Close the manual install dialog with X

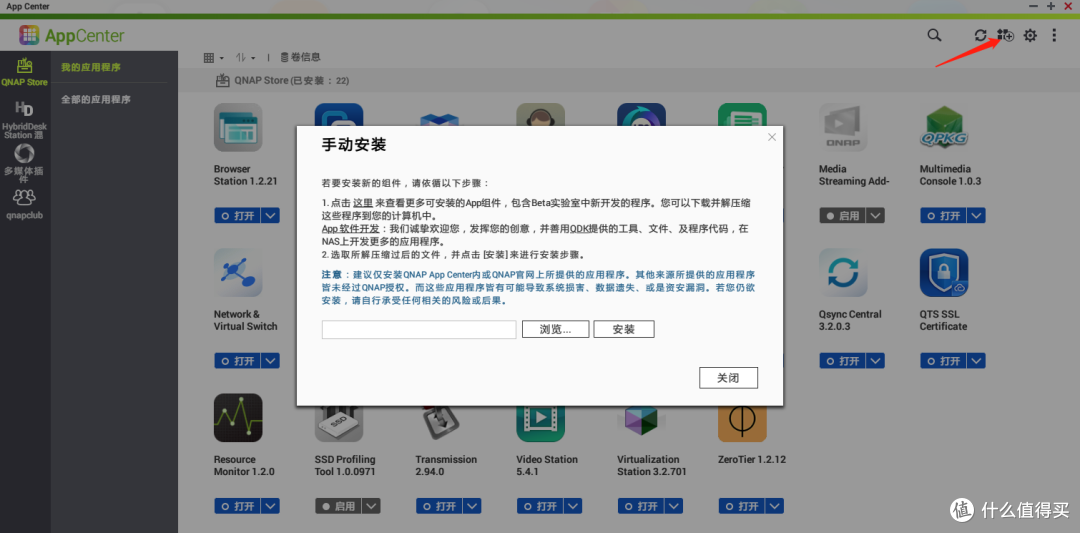[x=771, y=137]
